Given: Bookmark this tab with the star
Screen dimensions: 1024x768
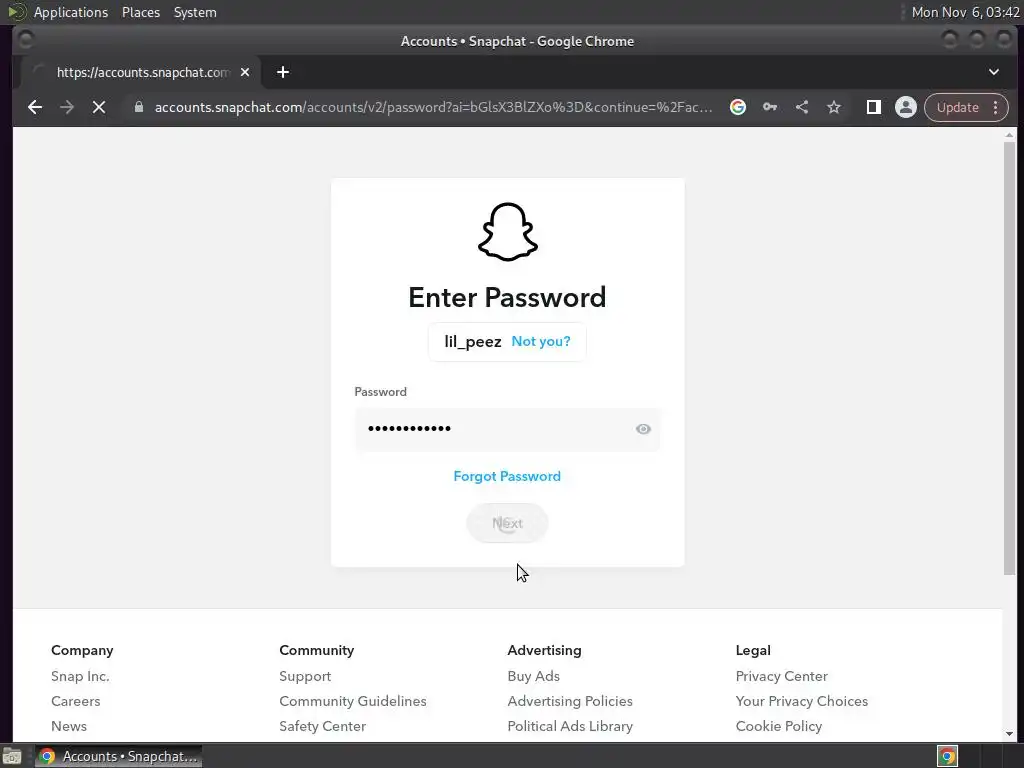Looking at the screenshot, I should [834, 107].
